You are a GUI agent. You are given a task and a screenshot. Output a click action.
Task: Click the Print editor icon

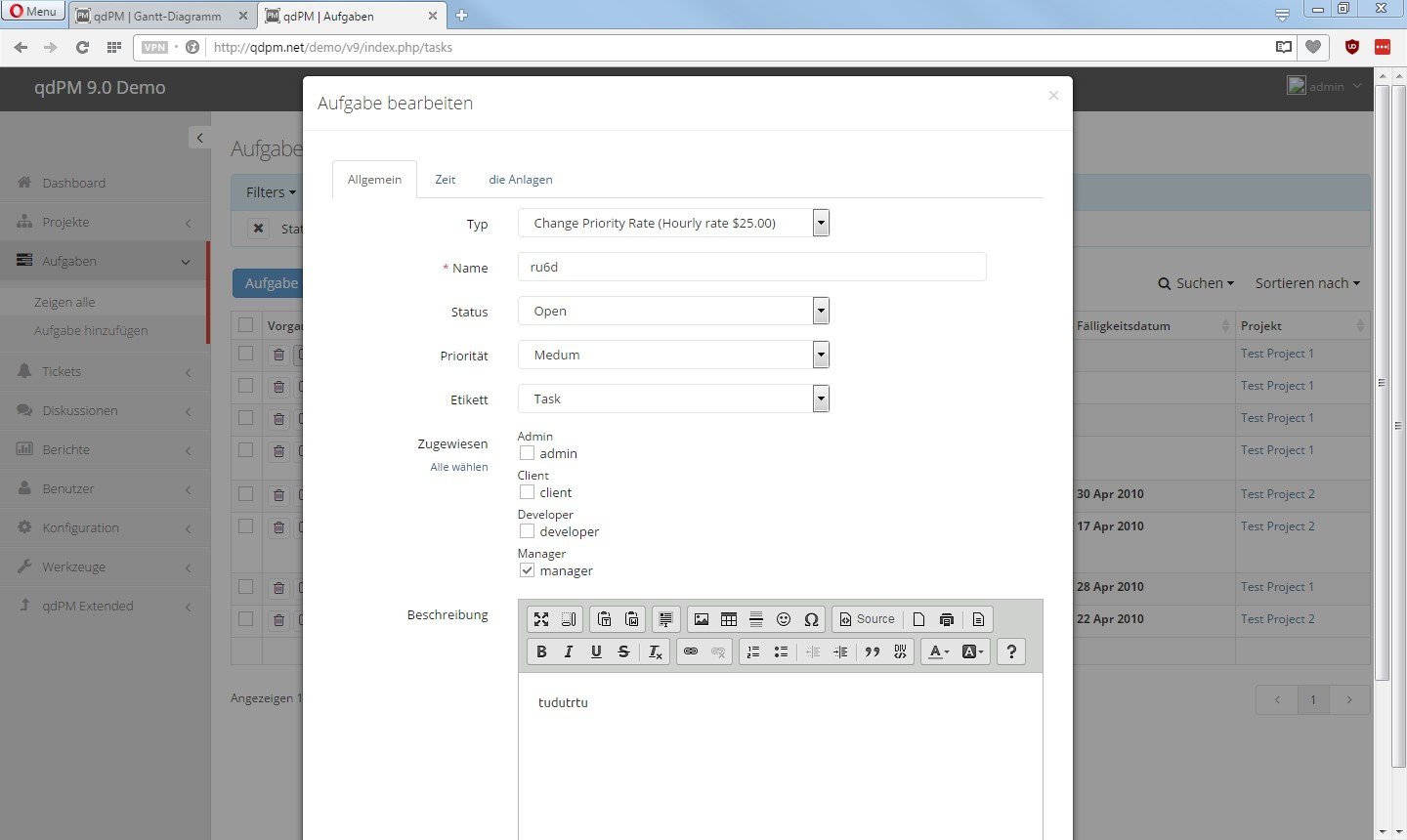coord(947,619)
